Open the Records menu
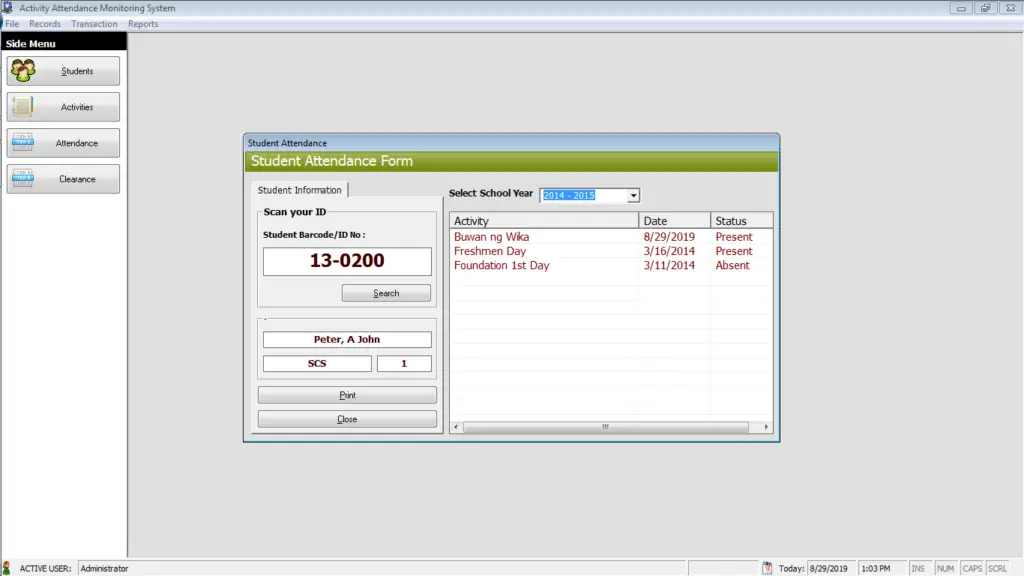Image resolution: width=1024 pixels, height=576 pixels. (45, 23)
